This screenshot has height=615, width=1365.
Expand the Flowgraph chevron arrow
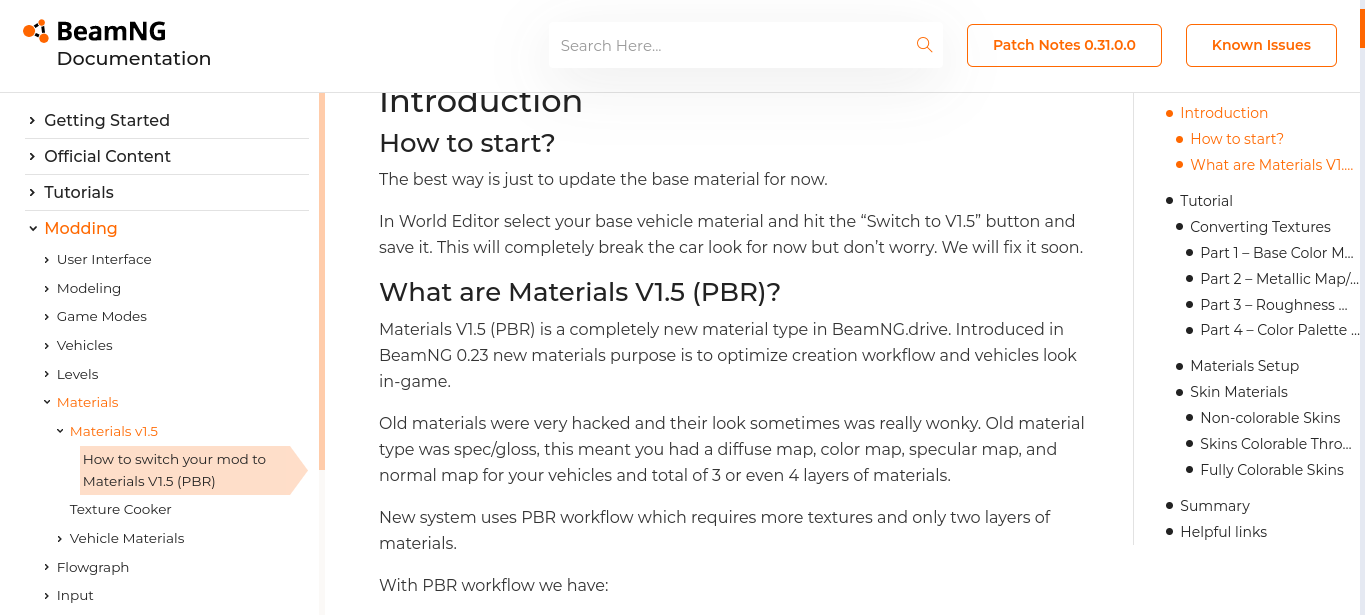(47, 568)
